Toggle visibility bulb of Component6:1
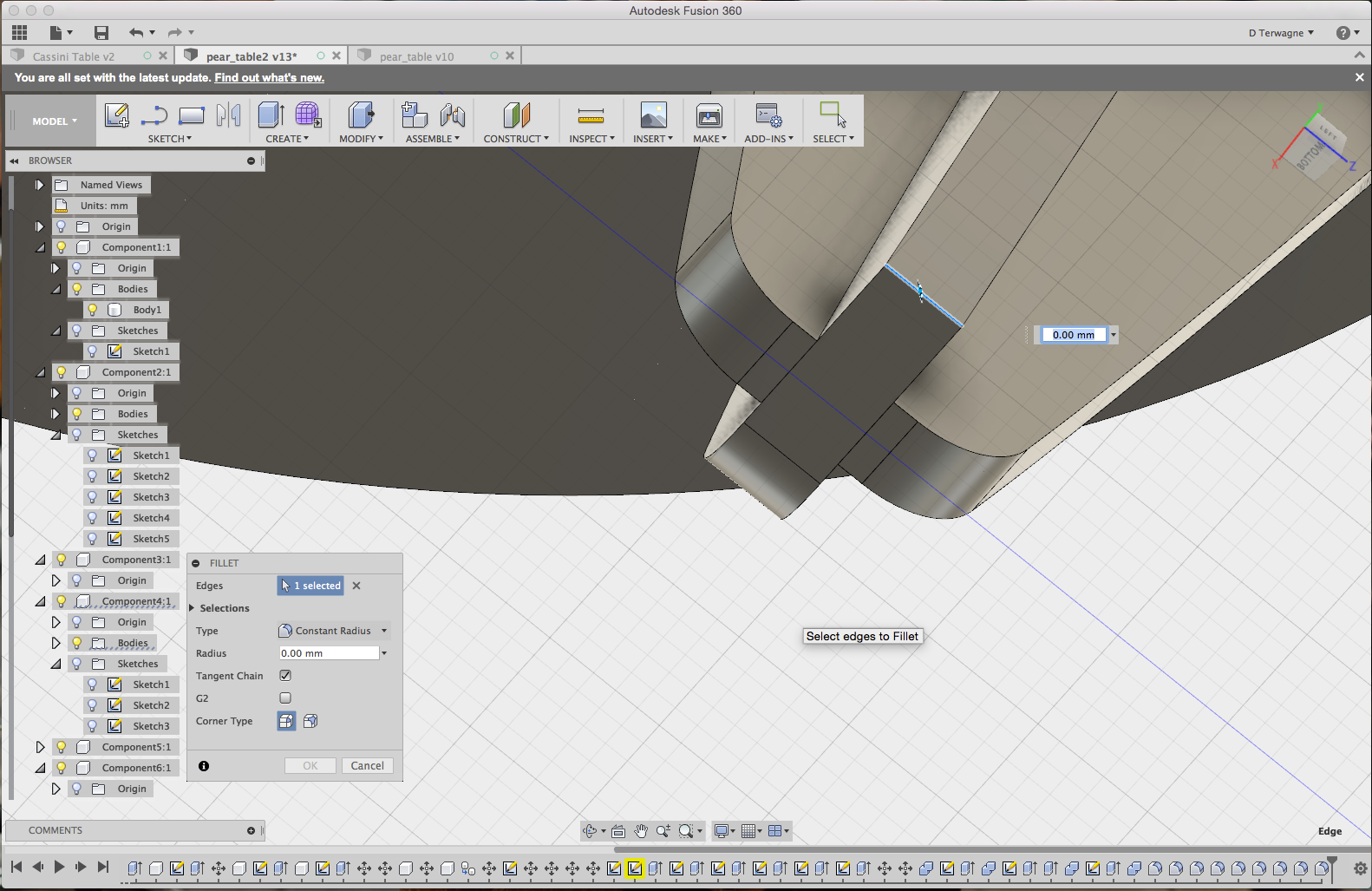Image resolution: width=1372 pixels, height=891 pixels. coord(61,768)
